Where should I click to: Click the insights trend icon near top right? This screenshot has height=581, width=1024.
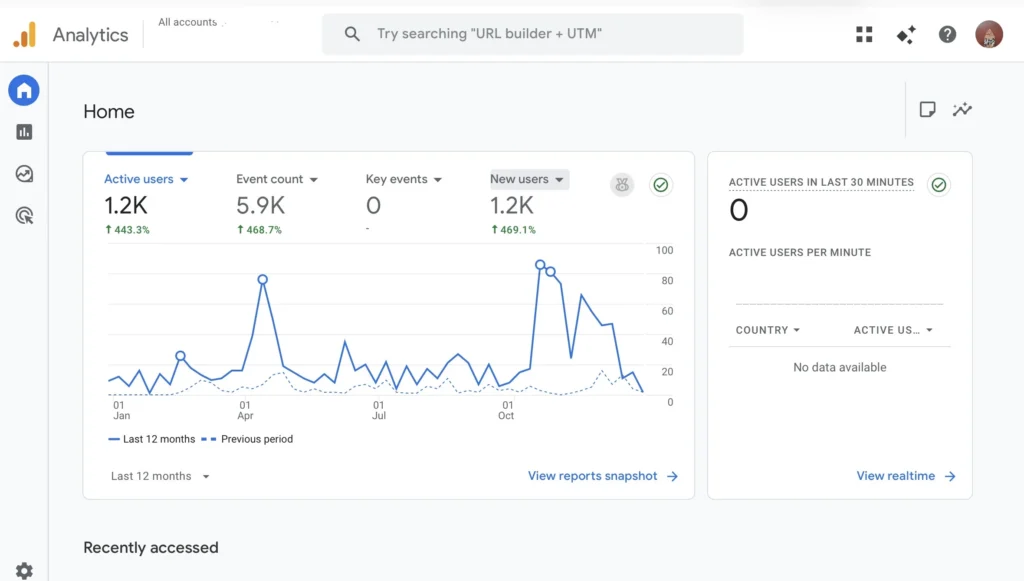click(x=963, y=110)
